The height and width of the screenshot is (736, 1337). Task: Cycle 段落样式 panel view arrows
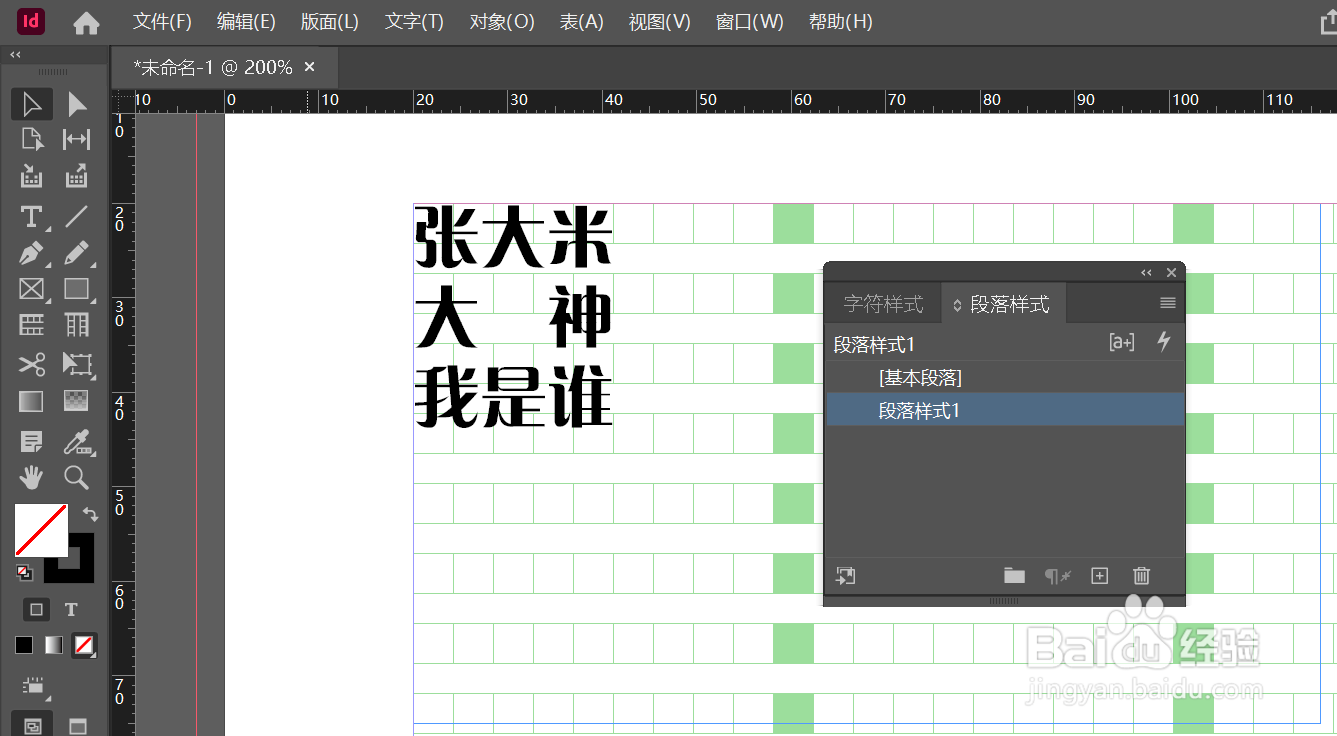pos(957,305)
